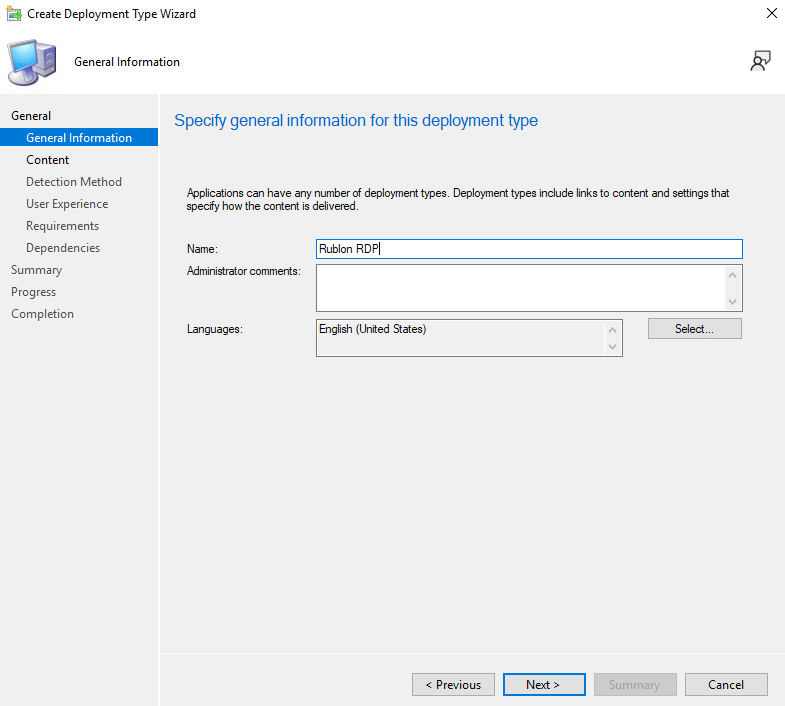Screen dimensions: 785x706
Task: Select the User Experience step
Action: (67, 204)
